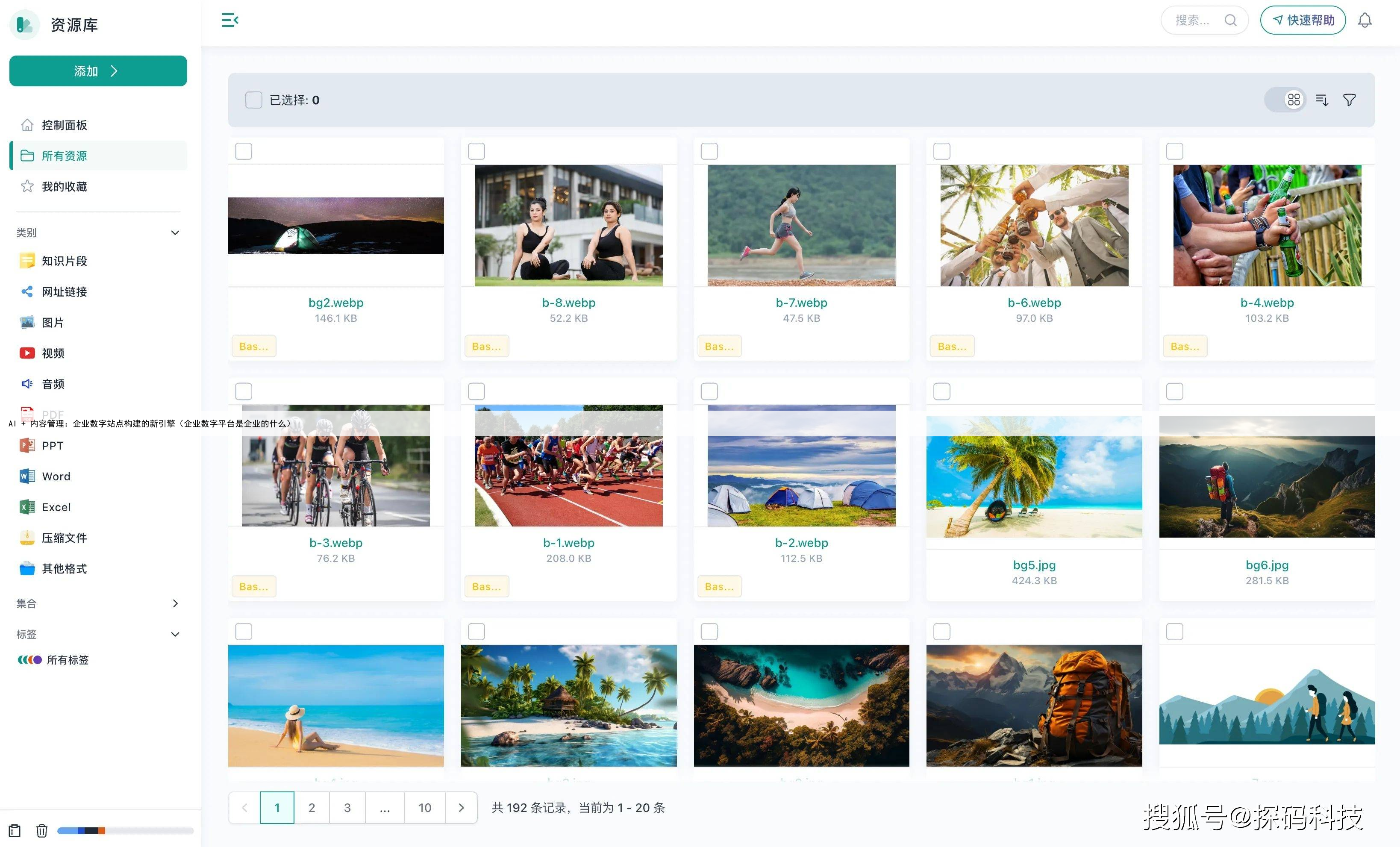
Task: Click the storage usage bar
Action: 125,830
